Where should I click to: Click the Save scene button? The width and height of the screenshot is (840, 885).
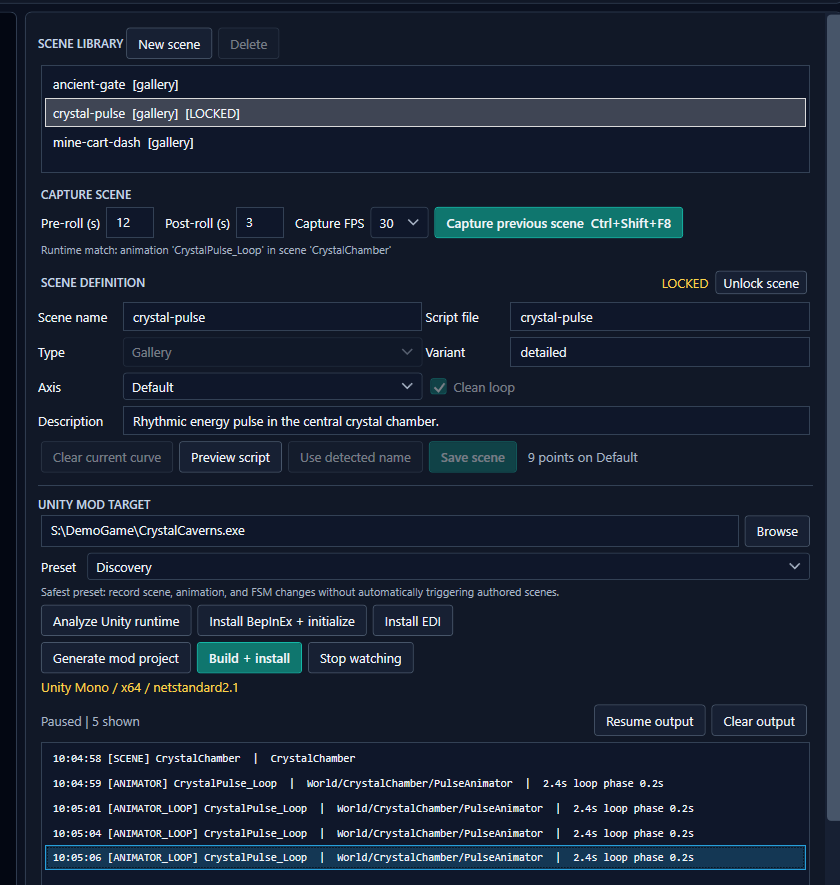[472, 457]
